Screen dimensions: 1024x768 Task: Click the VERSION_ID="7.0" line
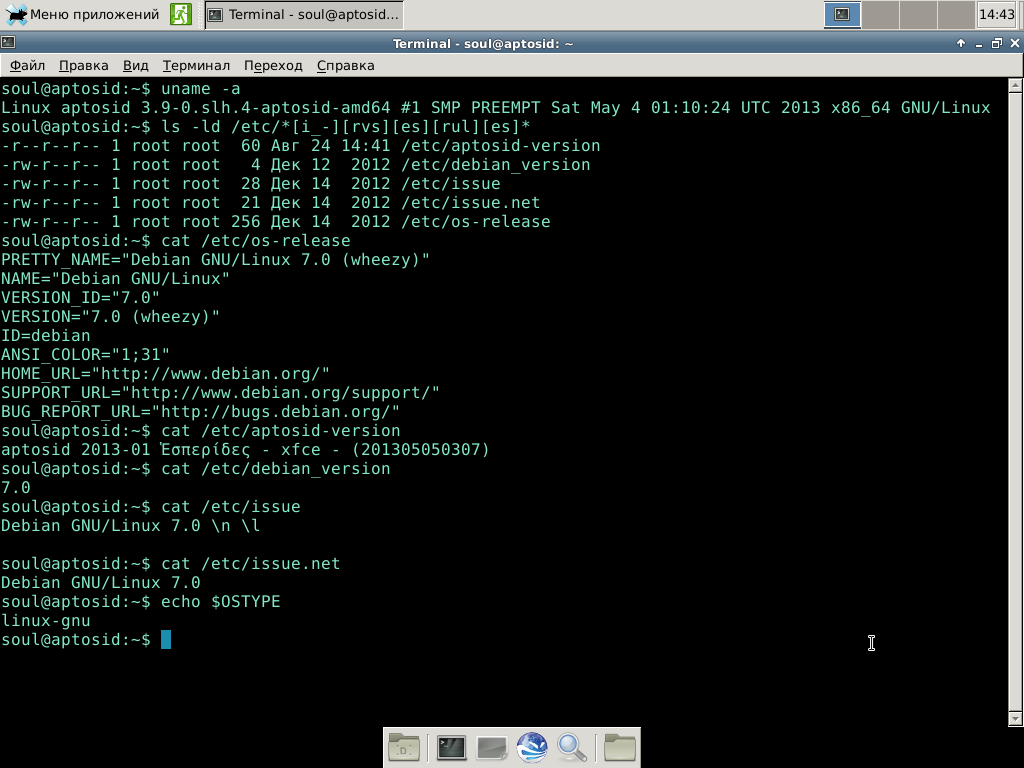80,298
